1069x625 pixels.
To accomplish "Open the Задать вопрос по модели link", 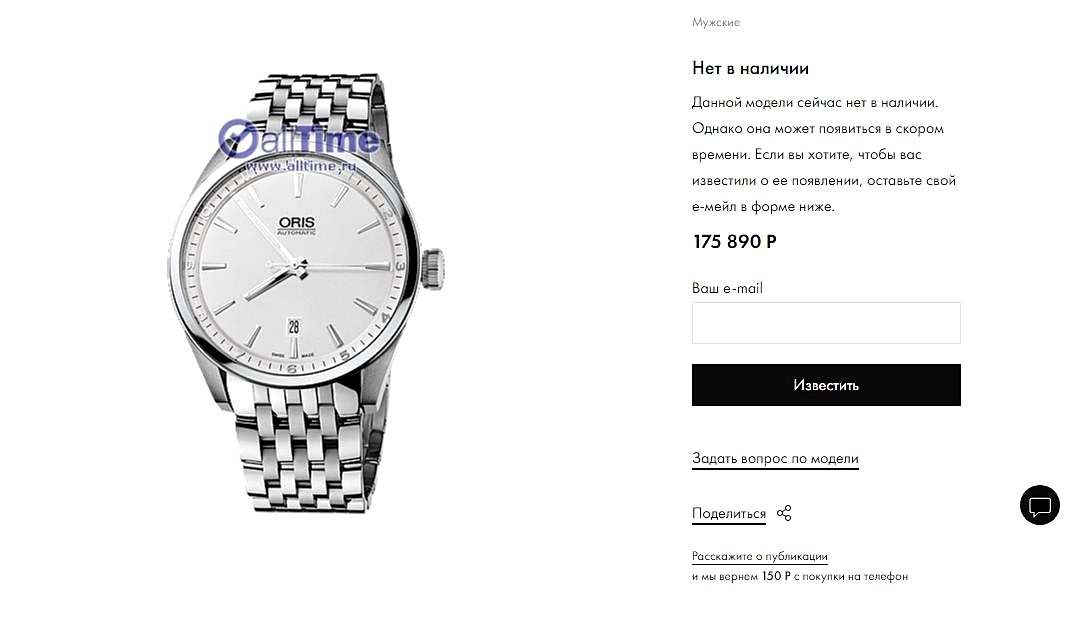I will [x=775, y=459].
